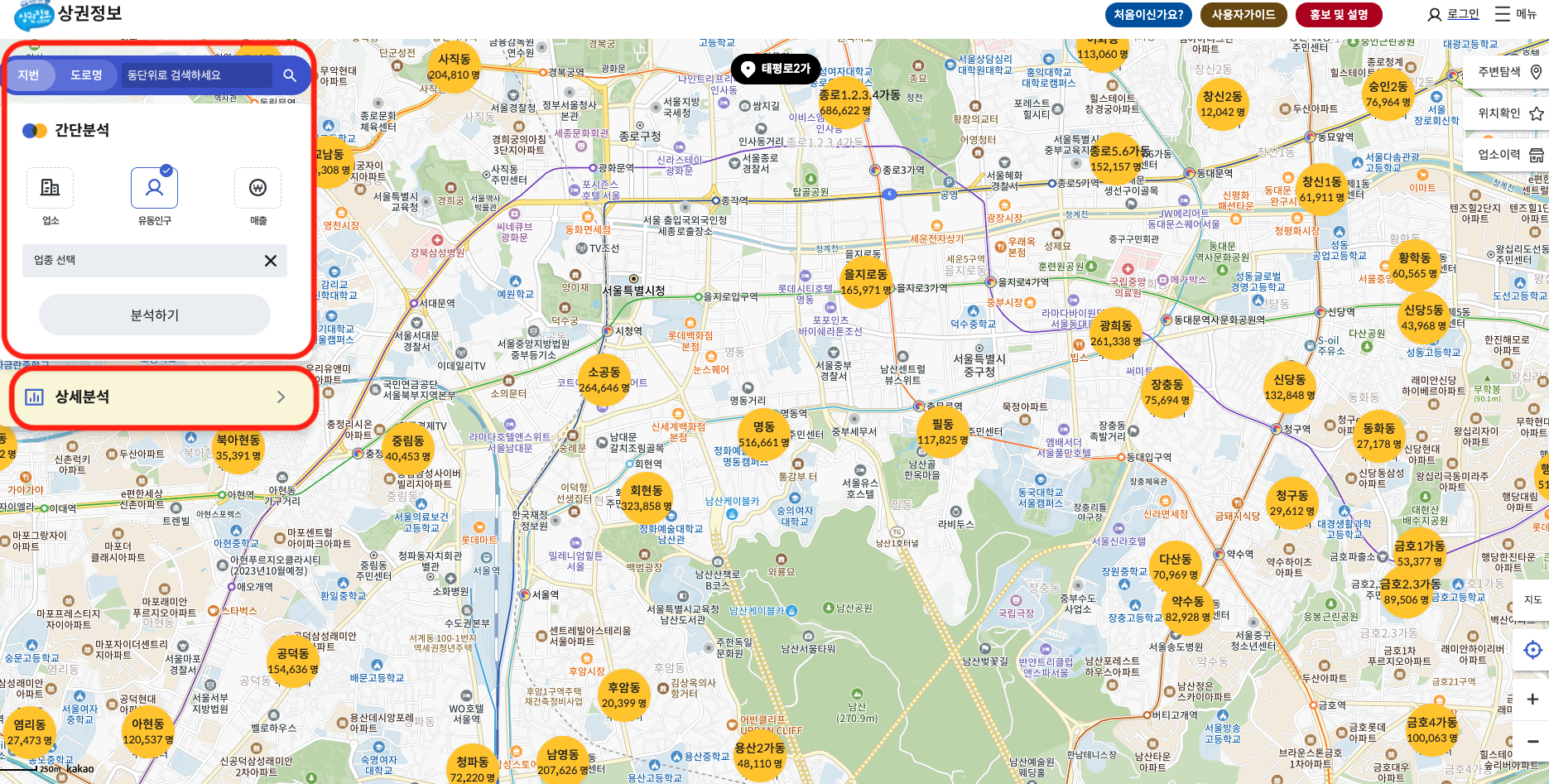This screenshot has height=784, width=1549.
Task: Click the 로그인 user icon
Action: click(1435, 15)
